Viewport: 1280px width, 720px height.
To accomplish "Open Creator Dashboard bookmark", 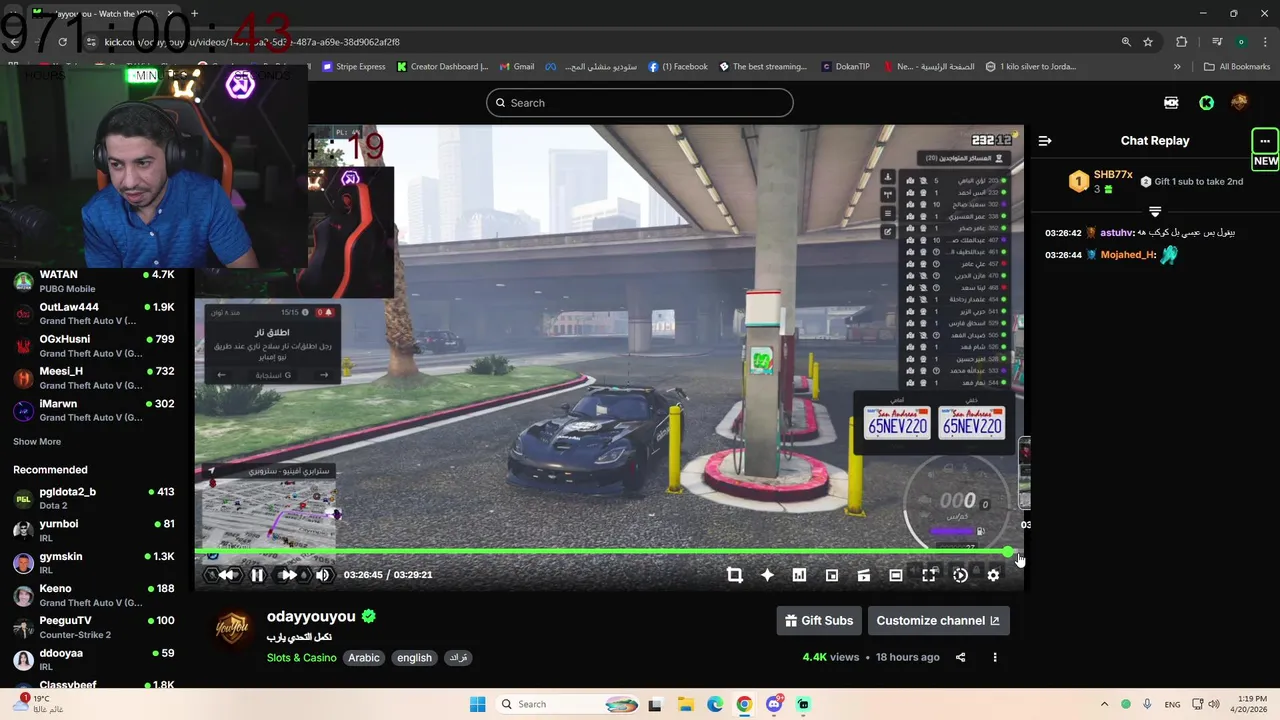I will 442,67.
